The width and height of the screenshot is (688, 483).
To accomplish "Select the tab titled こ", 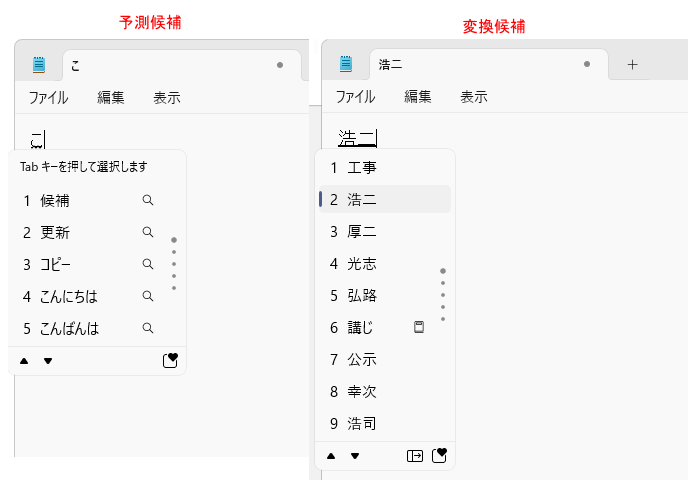I will click(182, 65).
